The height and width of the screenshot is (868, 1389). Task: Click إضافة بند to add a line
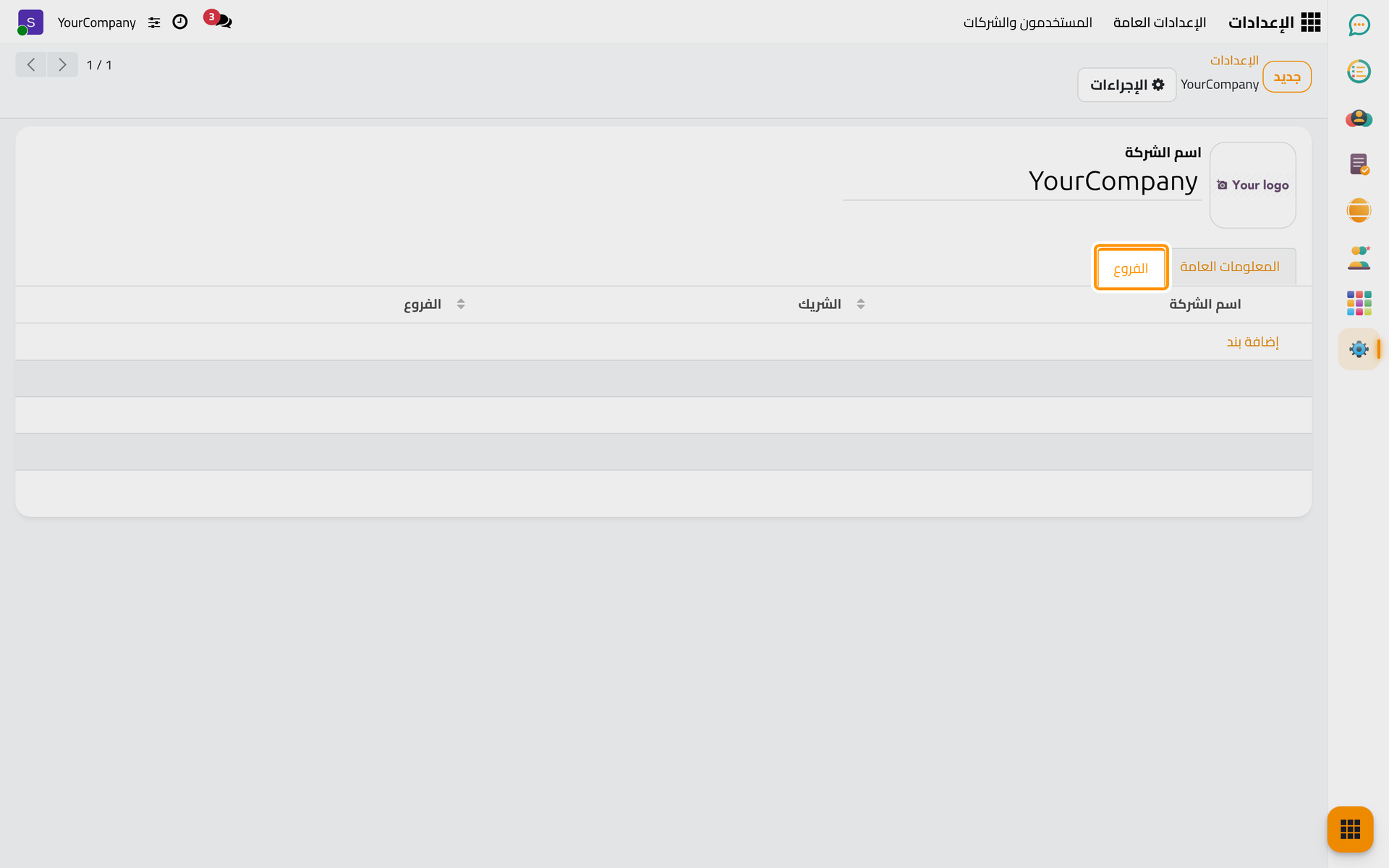pos(1252,341)
